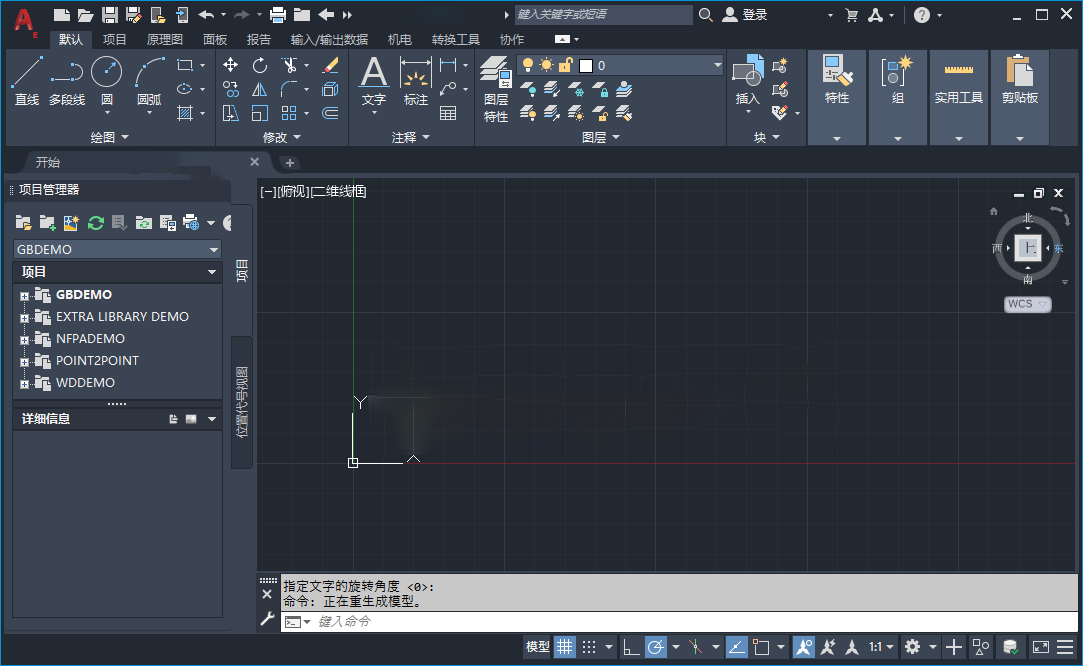Image resolution: width=1083 pixels, height=666 pixels.
Task: Click the white layer color swatch
Action: click(x=586, y=66)
